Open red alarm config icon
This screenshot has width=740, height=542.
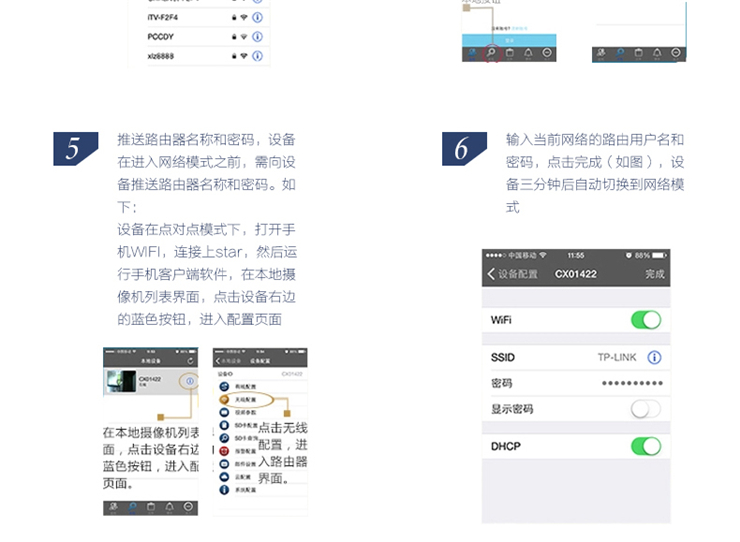[x=224, y=451]
